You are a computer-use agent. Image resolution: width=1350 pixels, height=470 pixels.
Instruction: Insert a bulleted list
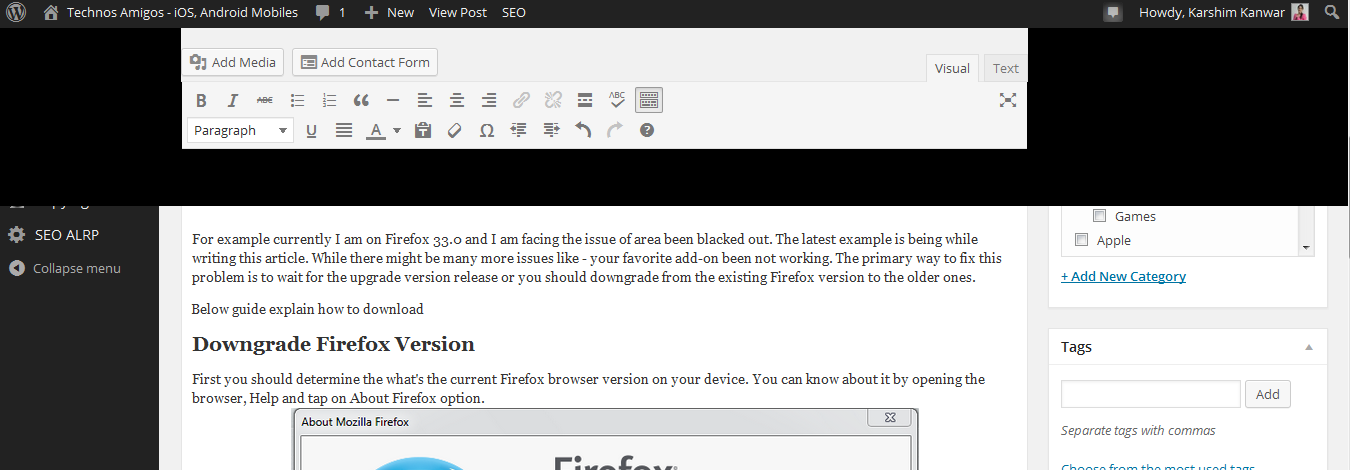[297, 100]
